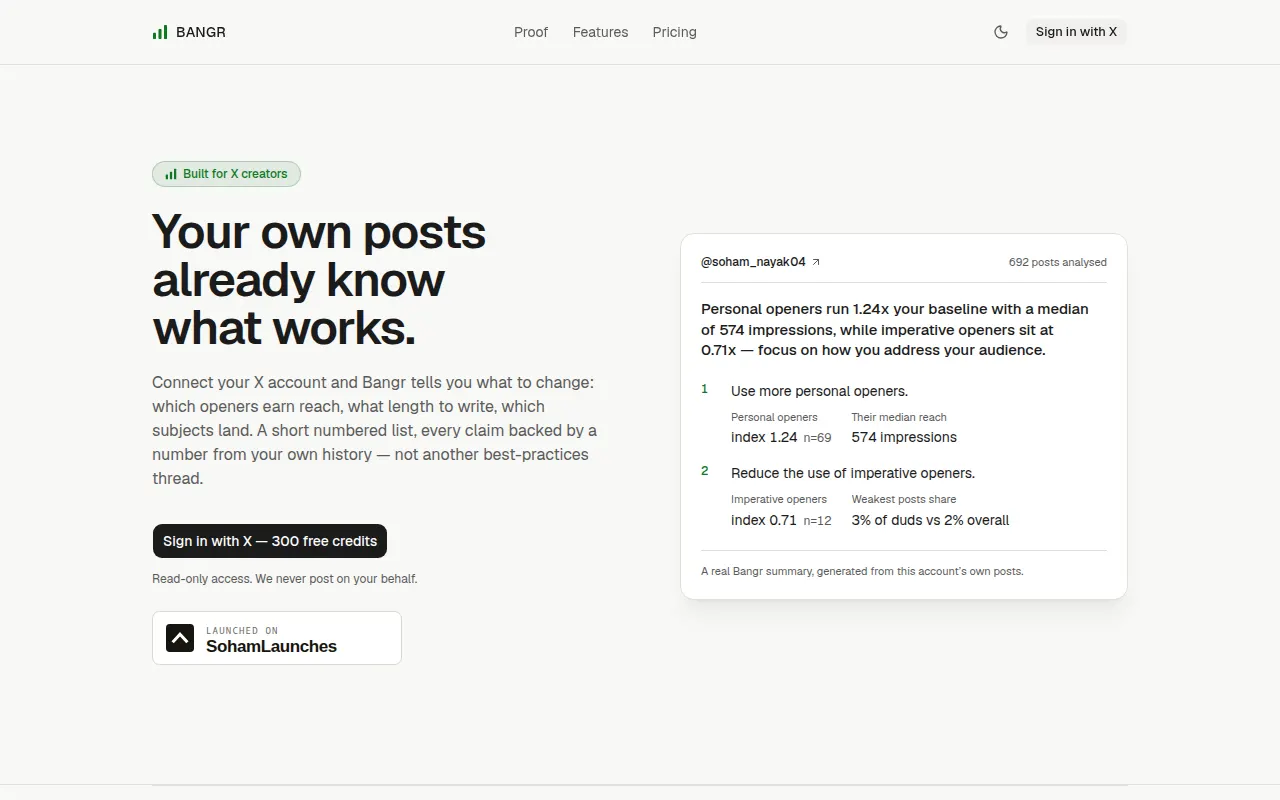Viewport: 1280px width, 800px height.
Task: Click the 'index 0.71' value
Action: point(764,520)
